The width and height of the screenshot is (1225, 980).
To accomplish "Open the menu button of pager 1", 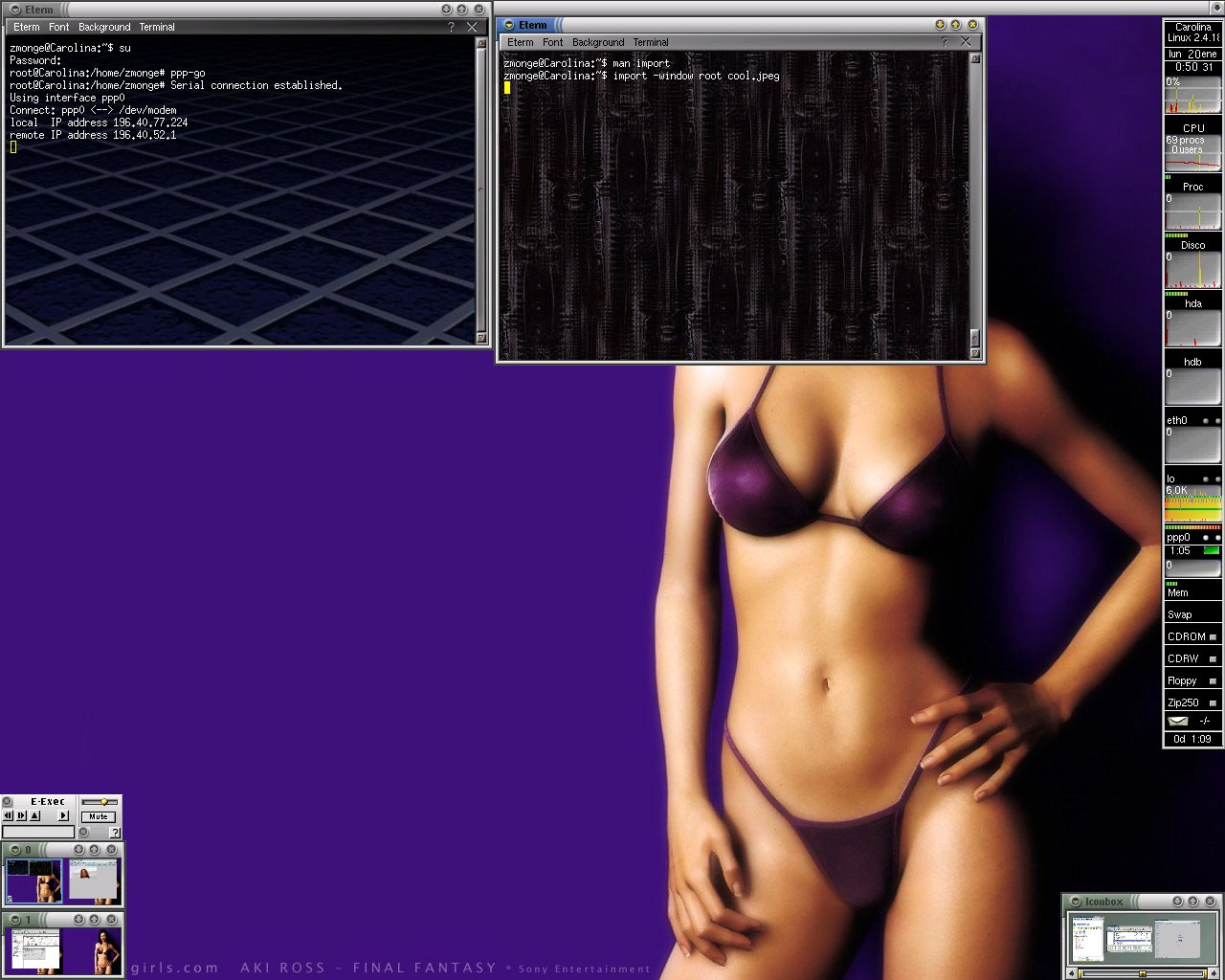I will (x=14, y=920).
